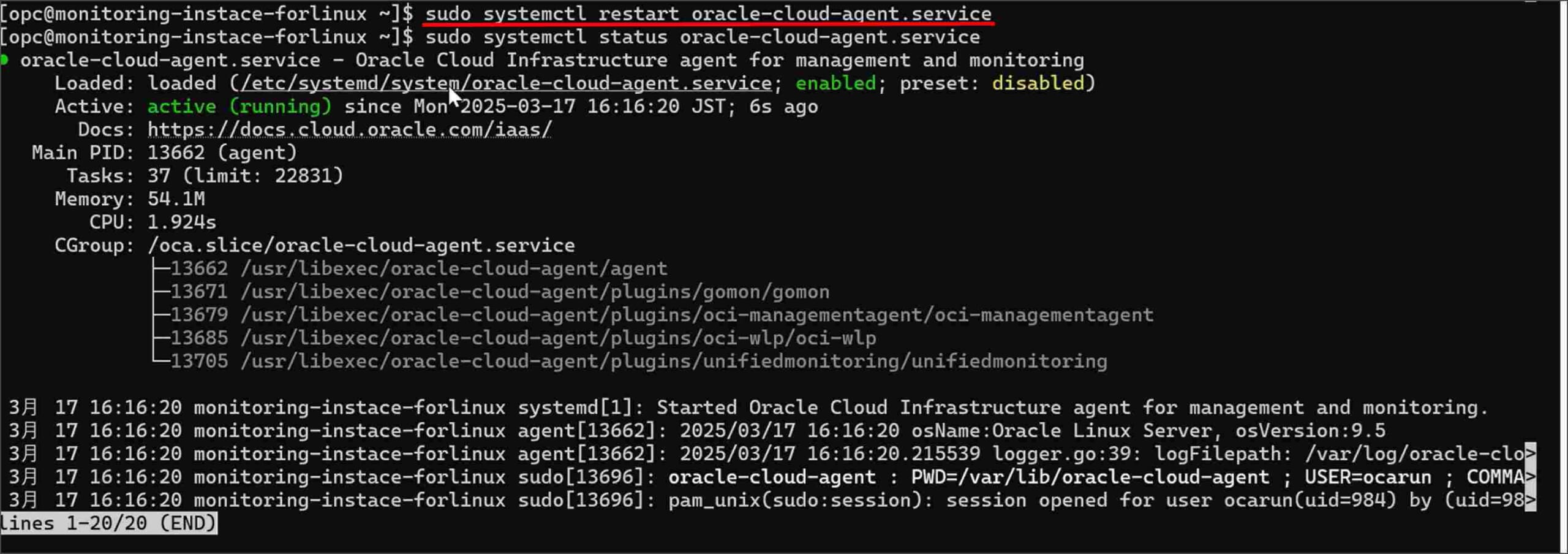This screenshot has height=554, width=1568.
Task: Click truncation marker on pam_unix log line
Action: point(1530,500)
